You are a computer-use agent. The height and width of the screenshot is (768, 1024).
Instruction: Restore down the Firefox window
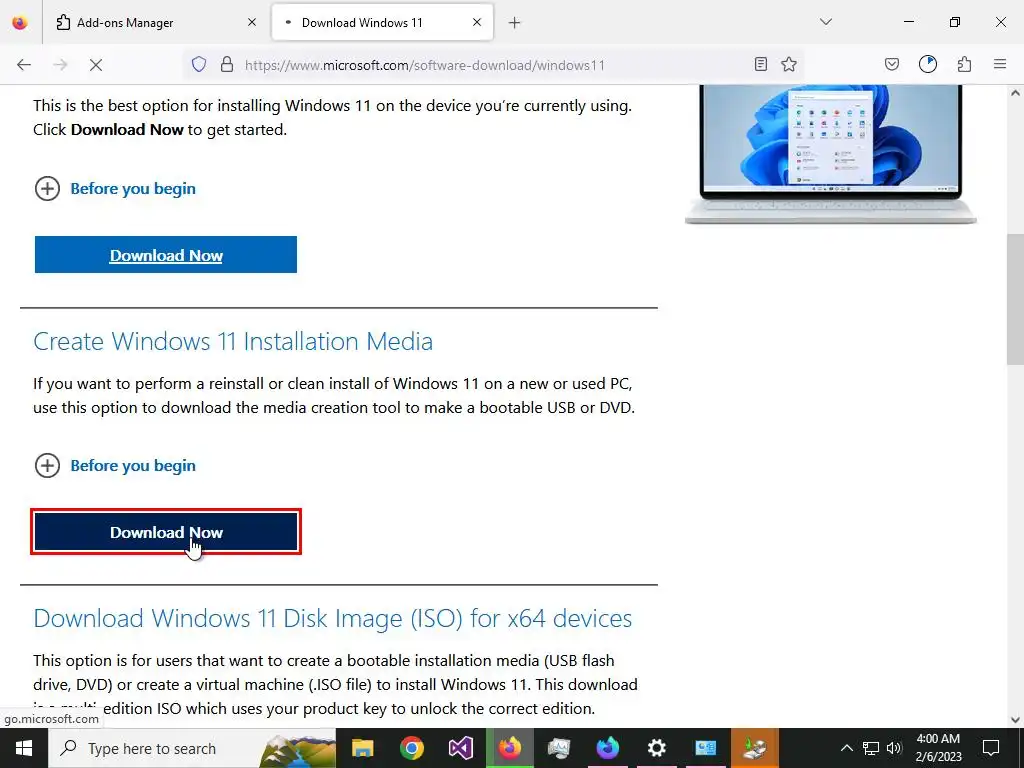(955, 22)
